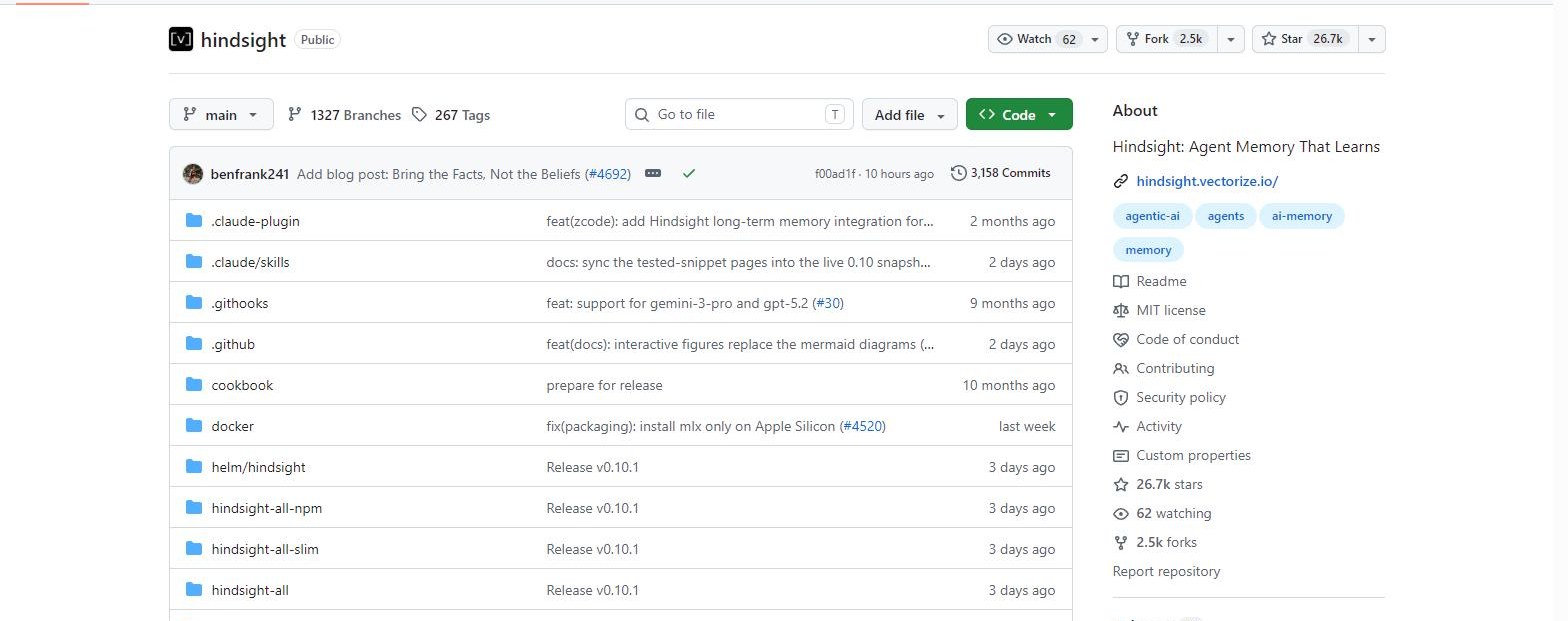Open the green Code dropdown
This screenshot has height=621, width=1568.
(1019, 114)
